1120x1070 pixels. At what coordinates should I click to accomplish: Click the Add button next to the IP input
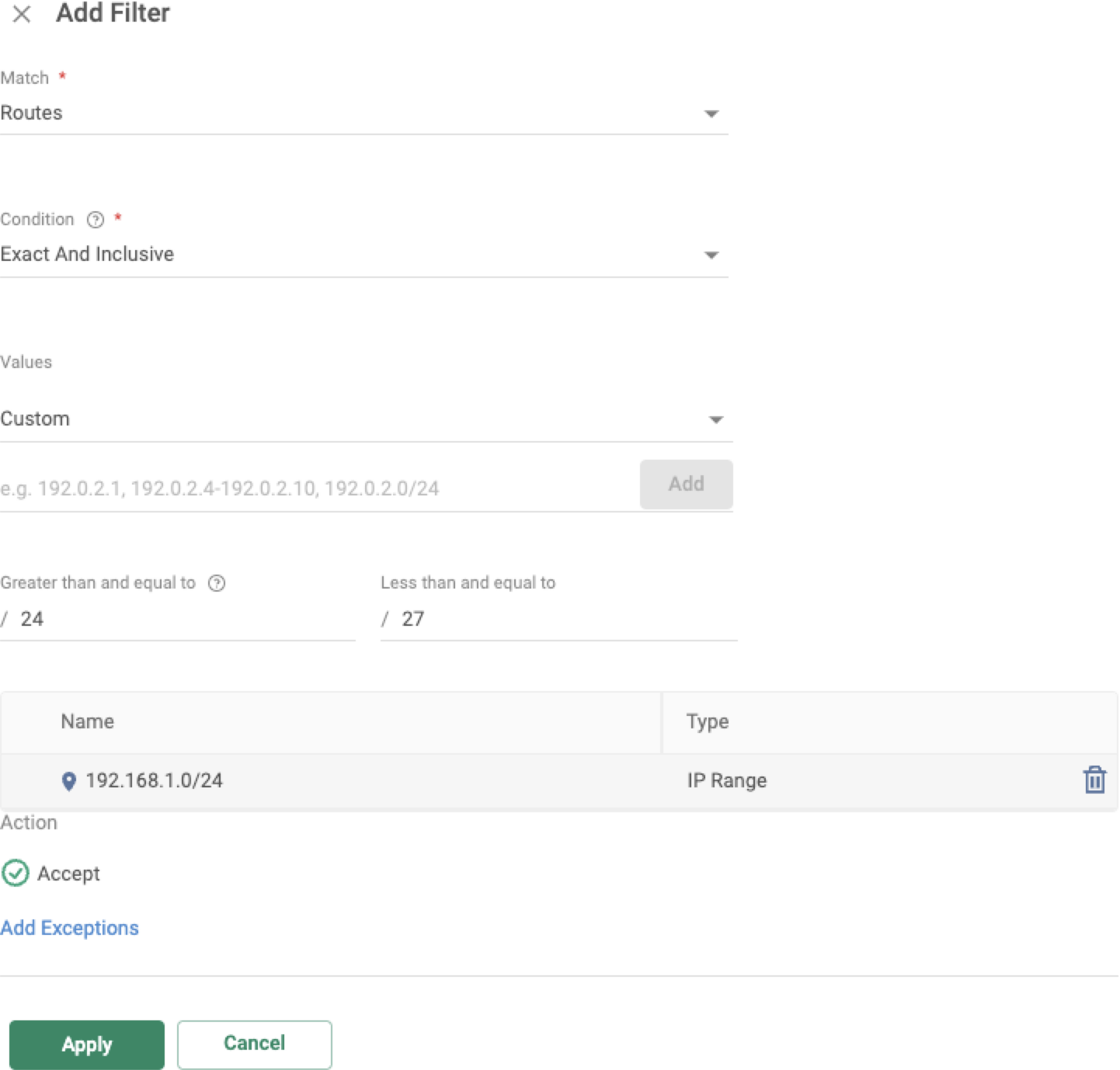(x=686, y=484)
